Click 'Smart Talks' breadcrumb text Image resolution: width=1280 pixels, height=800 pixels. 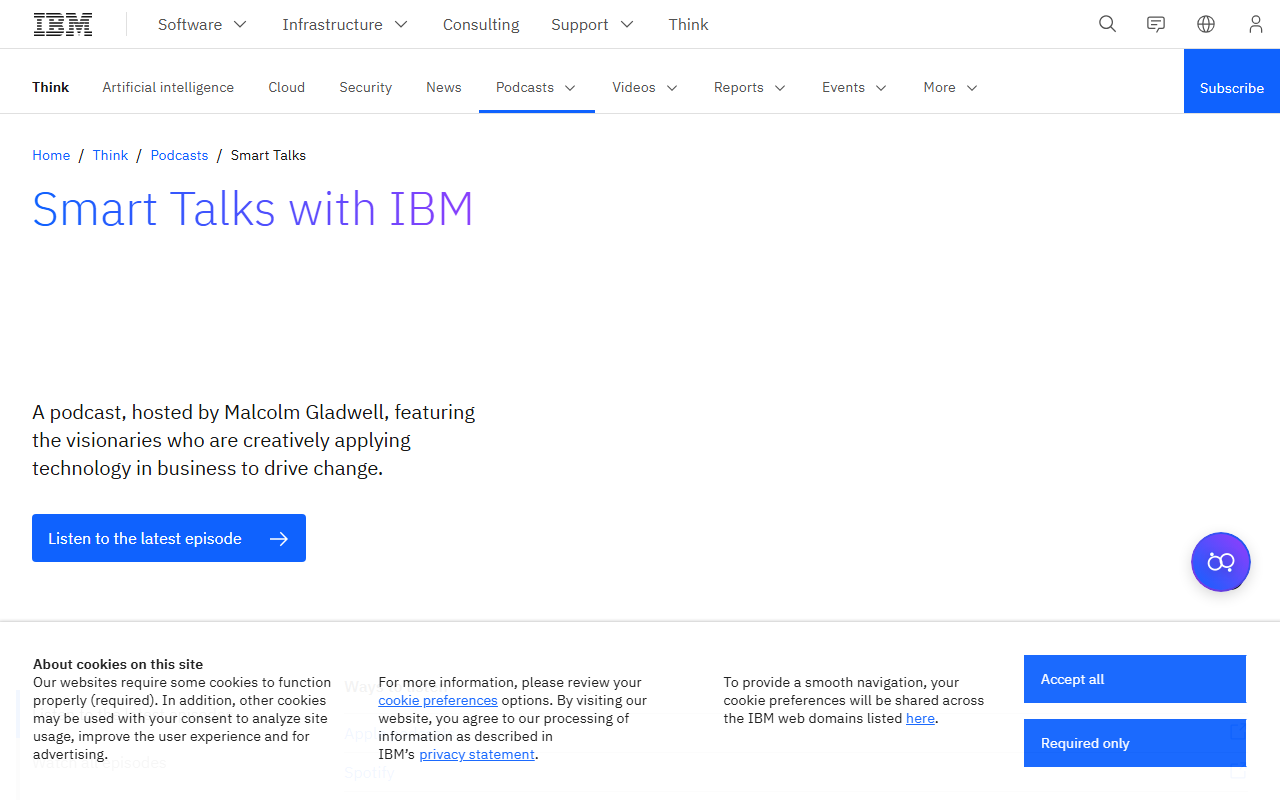268,155
